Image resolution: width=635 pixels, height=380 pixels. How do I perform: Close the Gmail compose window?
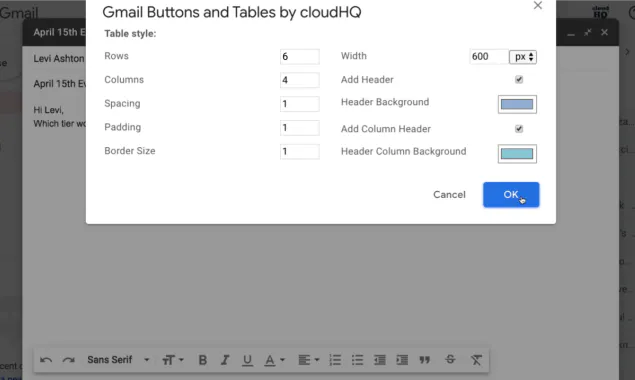[604, 32]
